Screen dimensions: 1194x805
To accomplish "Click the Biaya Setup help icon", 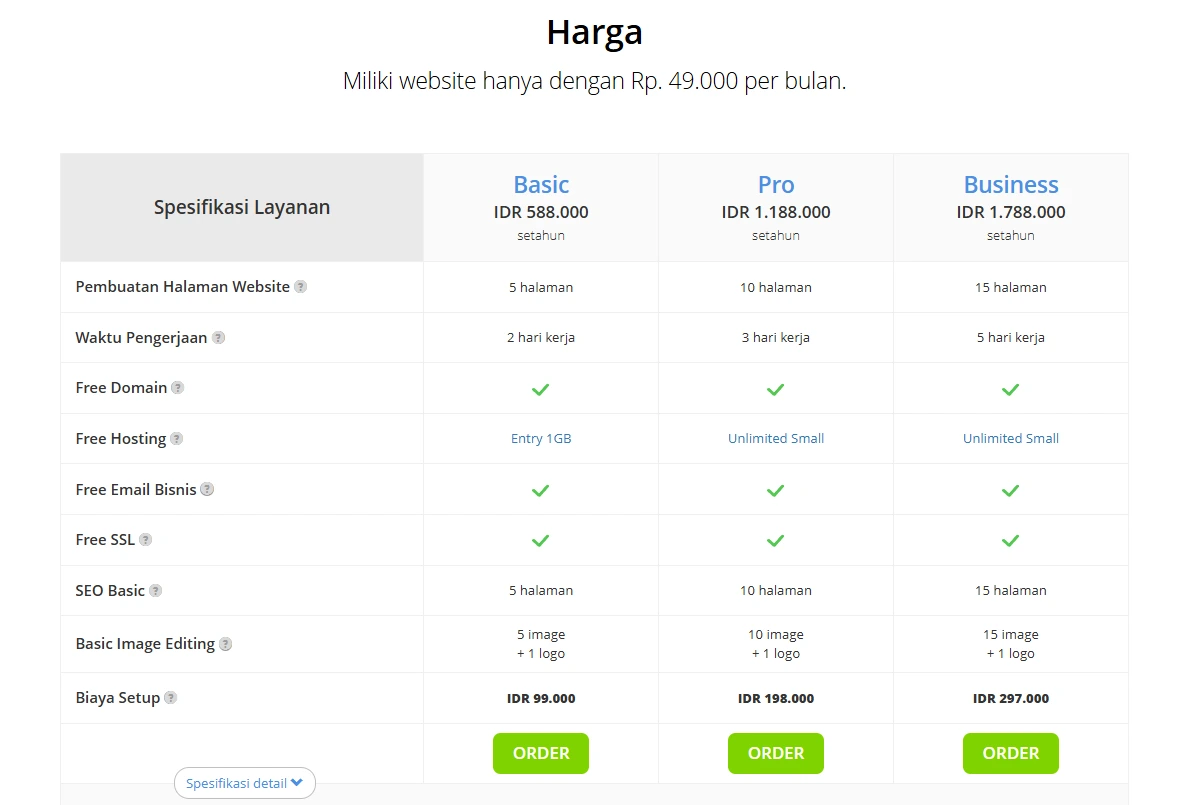I will click(171, 698).
